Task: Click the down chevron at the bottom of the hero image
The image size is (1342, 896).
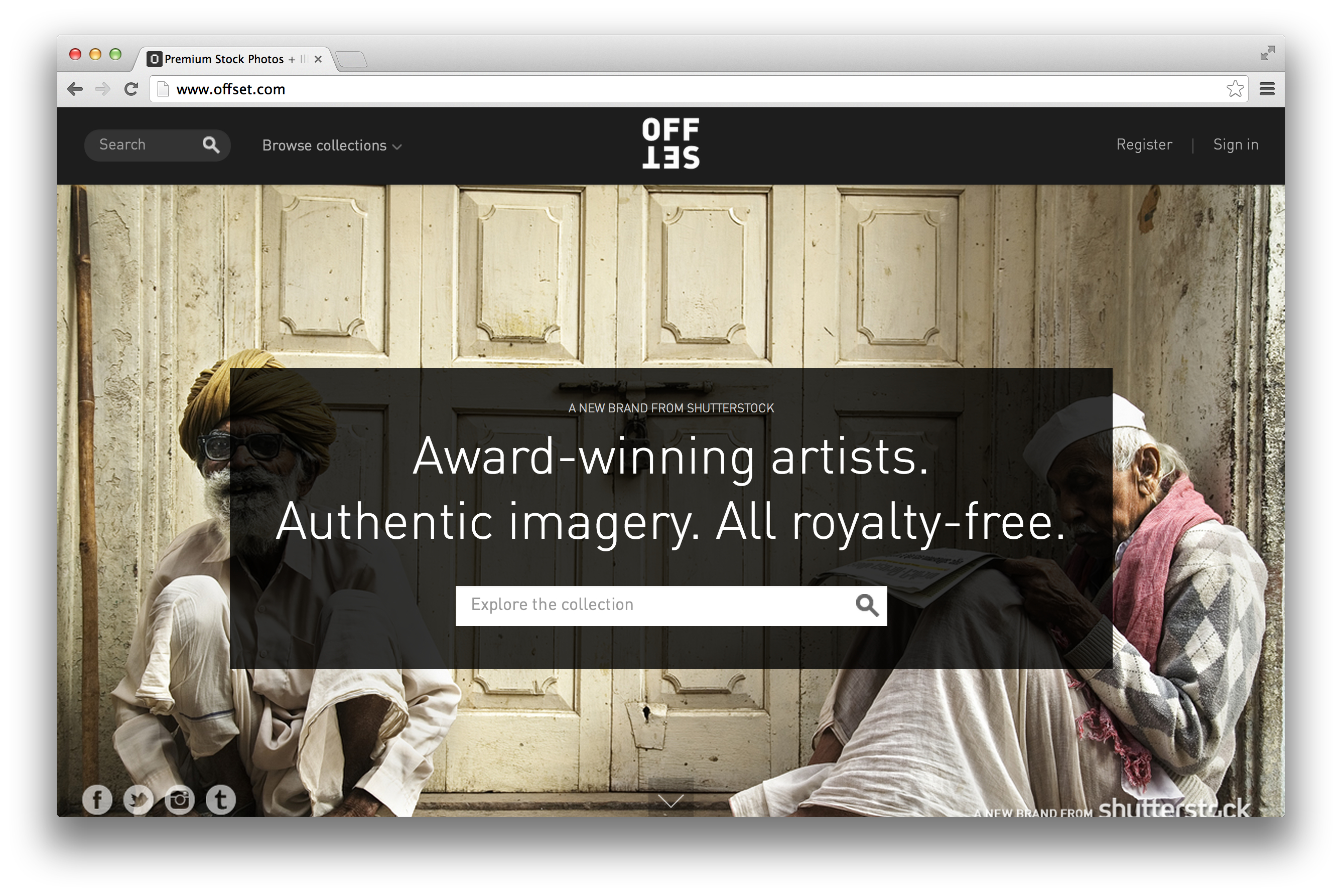Action: [x=670, y=801]
